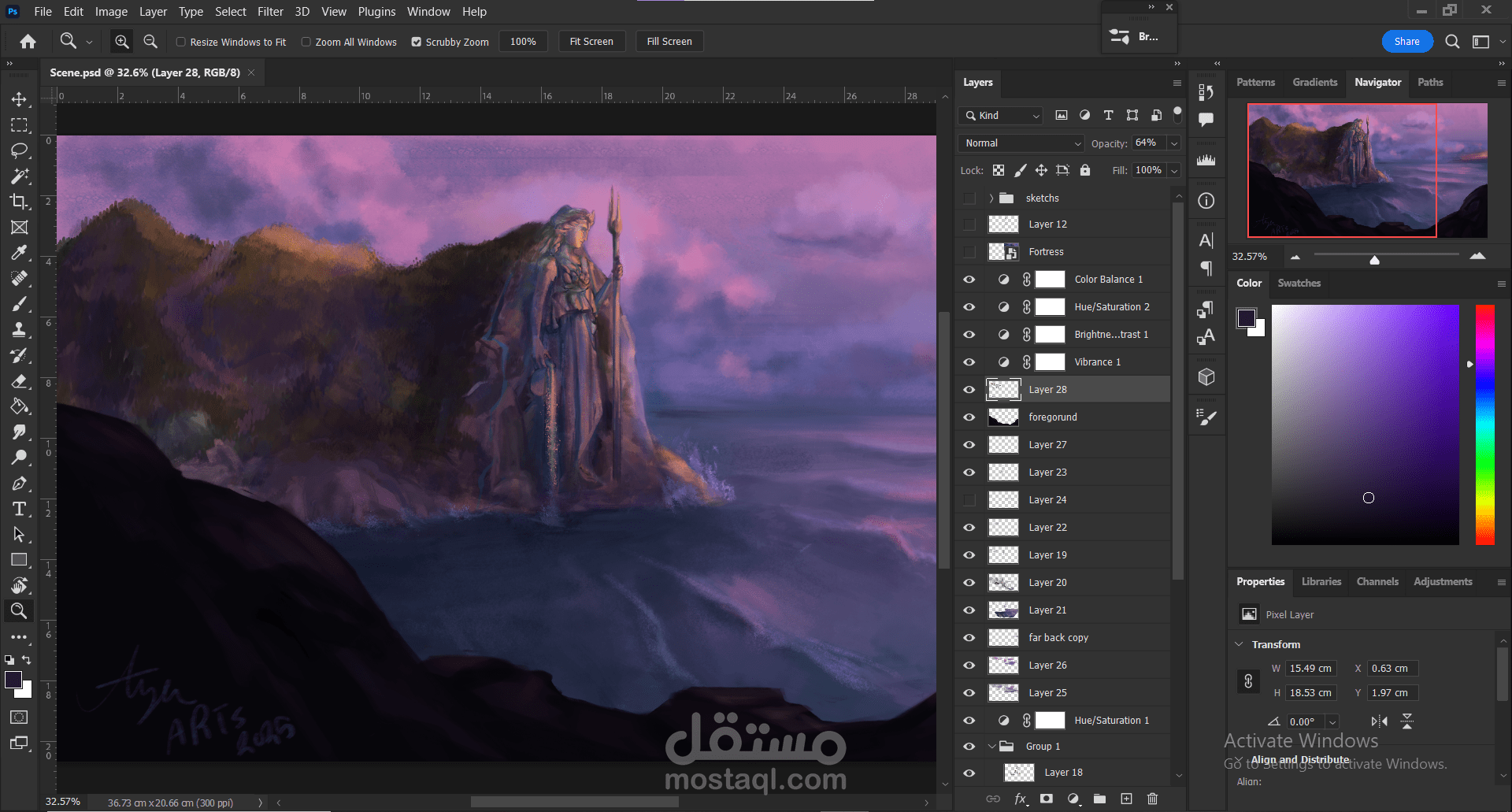This screenshot has width=1512, height=812.
Task: Select the Path Selection tool
Action: click(19, 535)
